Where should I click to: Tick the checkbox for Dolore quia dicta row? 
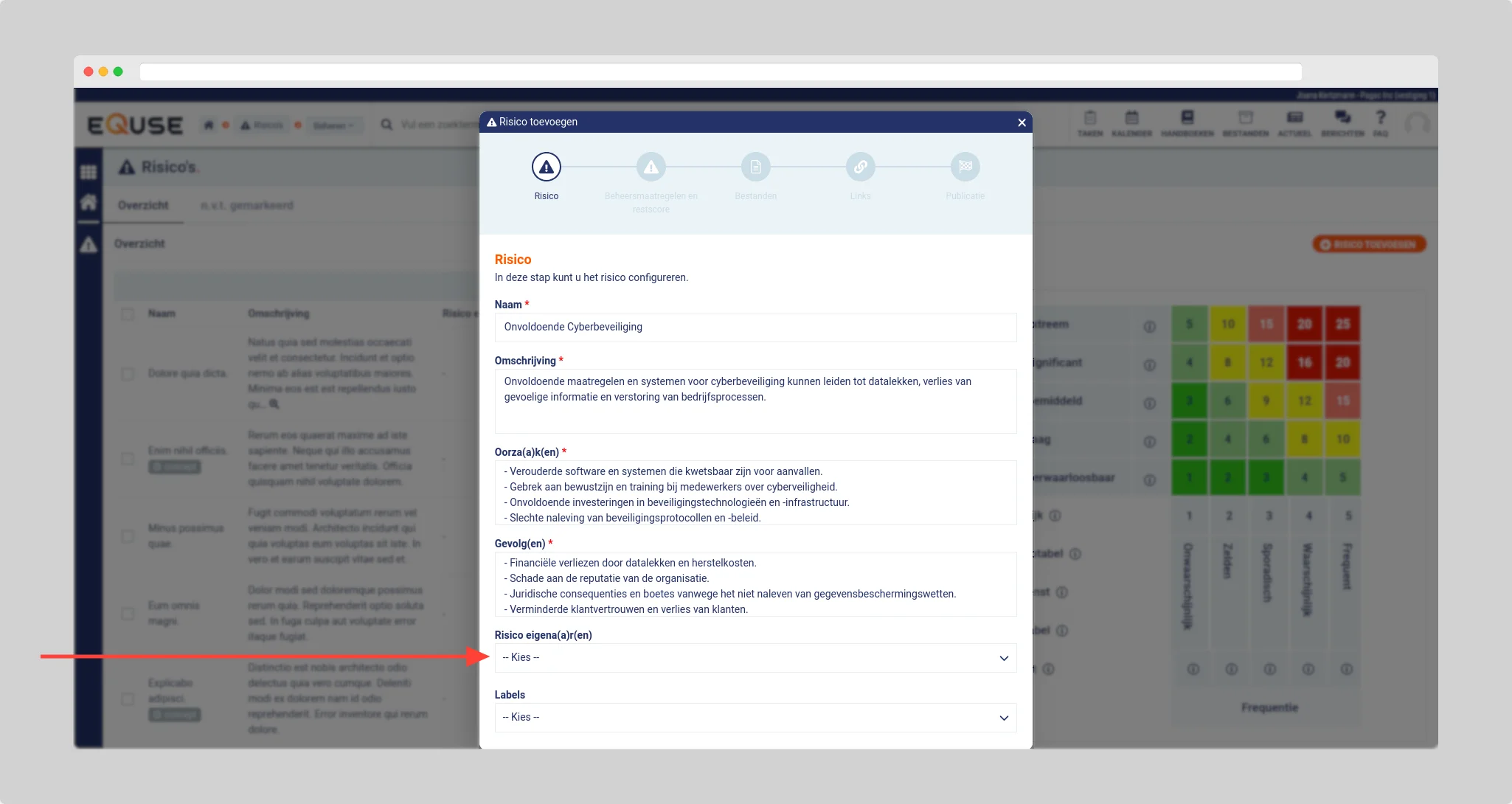(x=128, y=374)
